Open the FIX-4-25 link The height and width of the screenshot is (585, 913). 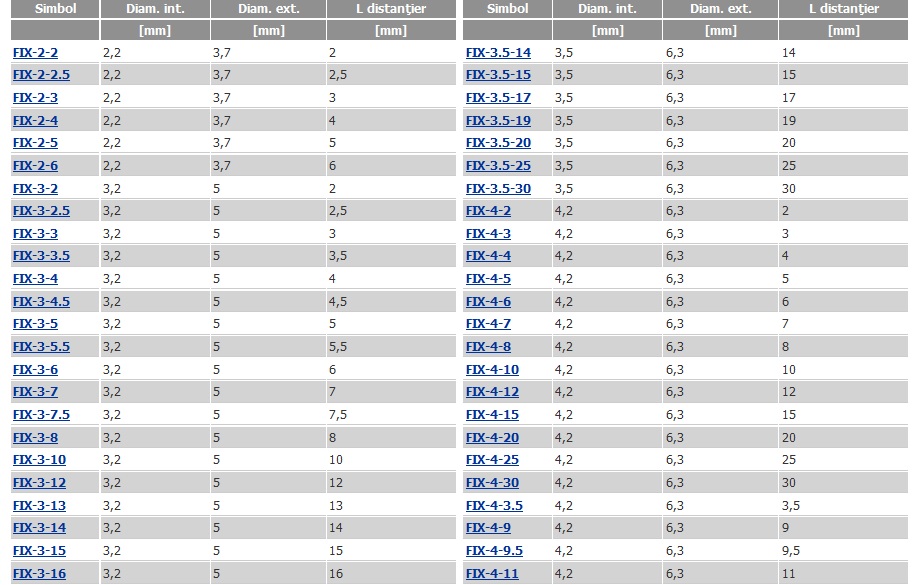point(493,460)
